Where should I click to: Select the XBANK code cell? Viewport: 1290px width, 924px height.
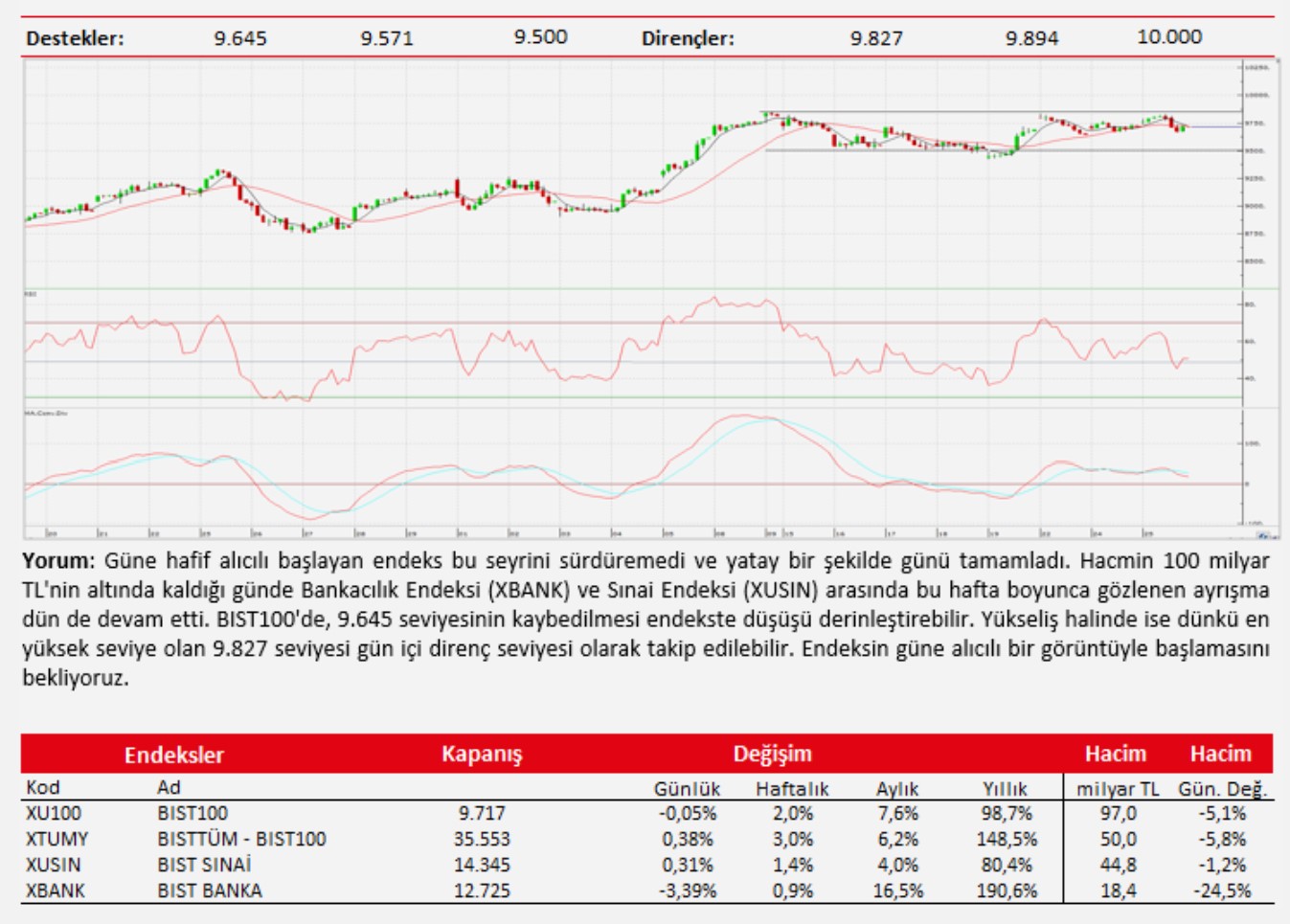click(56, 890)
